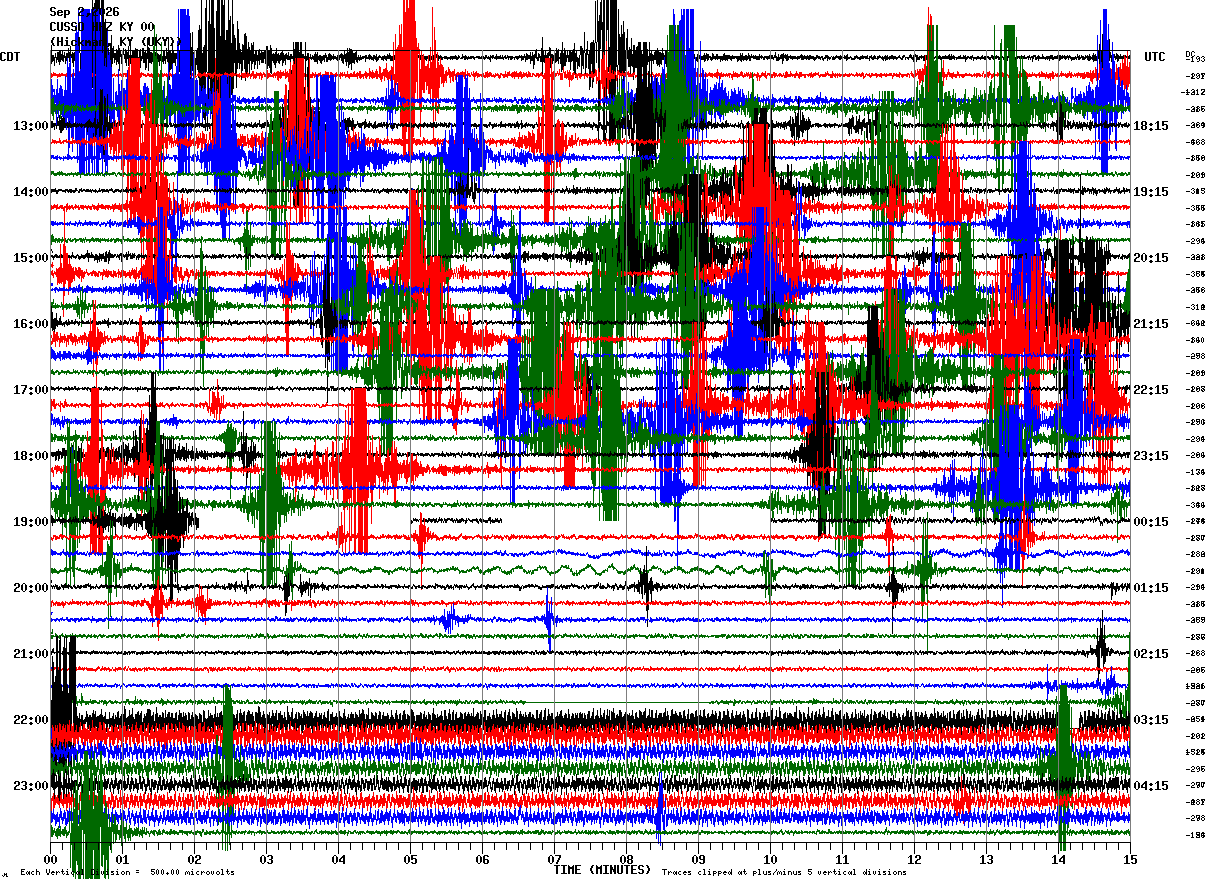1210x886 pixels.
Task: Click the 03:15 UTC time label
Action: 1151,720
